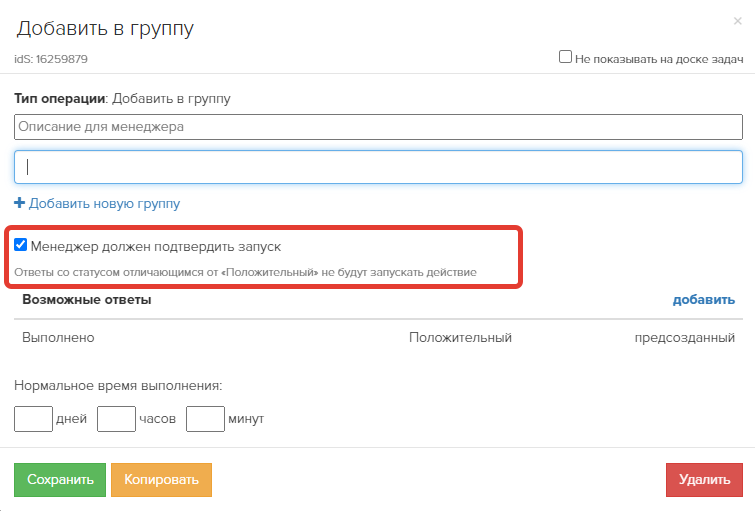Viewport: 755px width, 511px height.
Task: Click the green Сохранить button
Action: click(x=60, y=480)
